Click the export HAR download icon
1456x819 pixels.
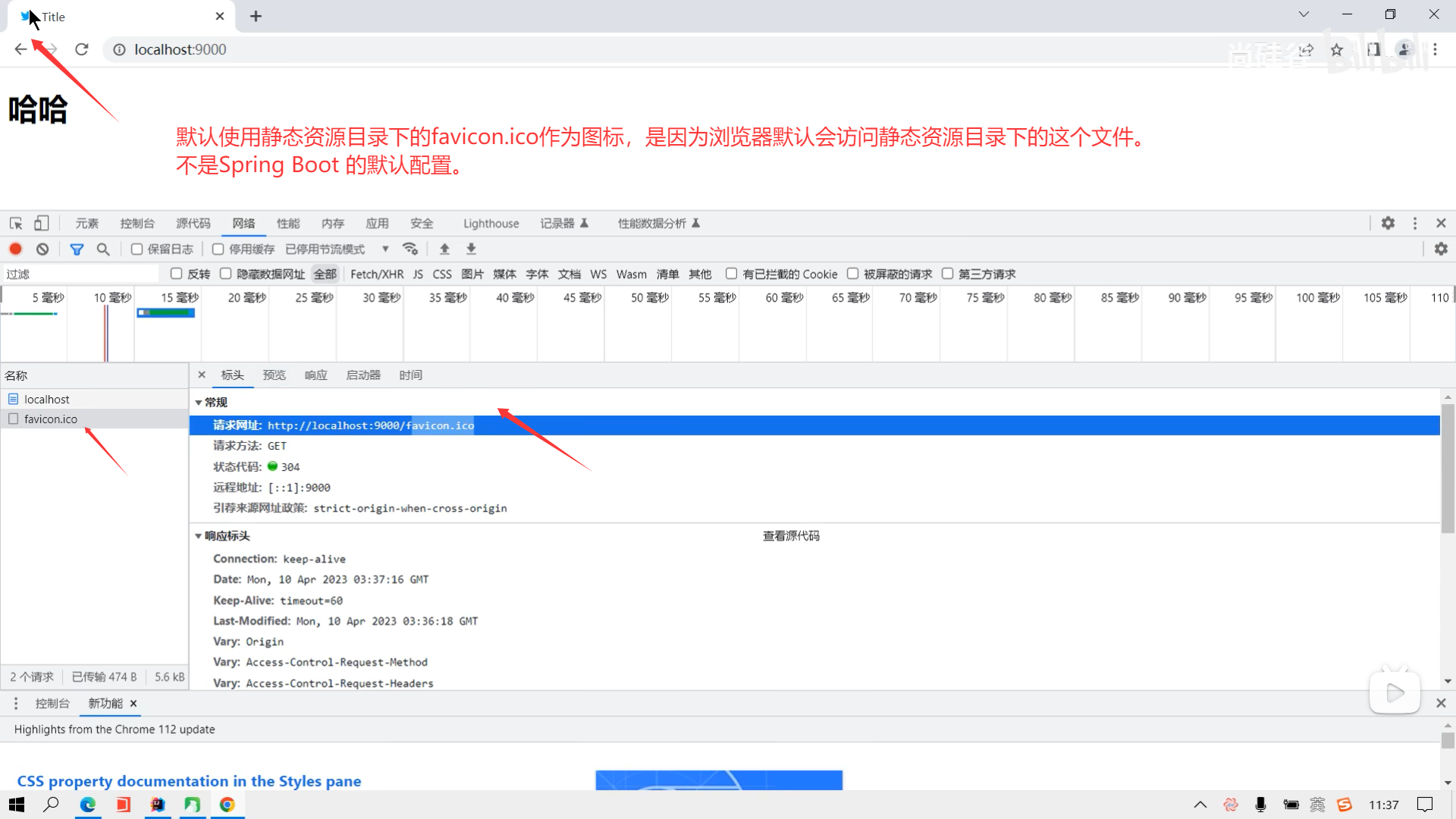[x=471, y=249]
